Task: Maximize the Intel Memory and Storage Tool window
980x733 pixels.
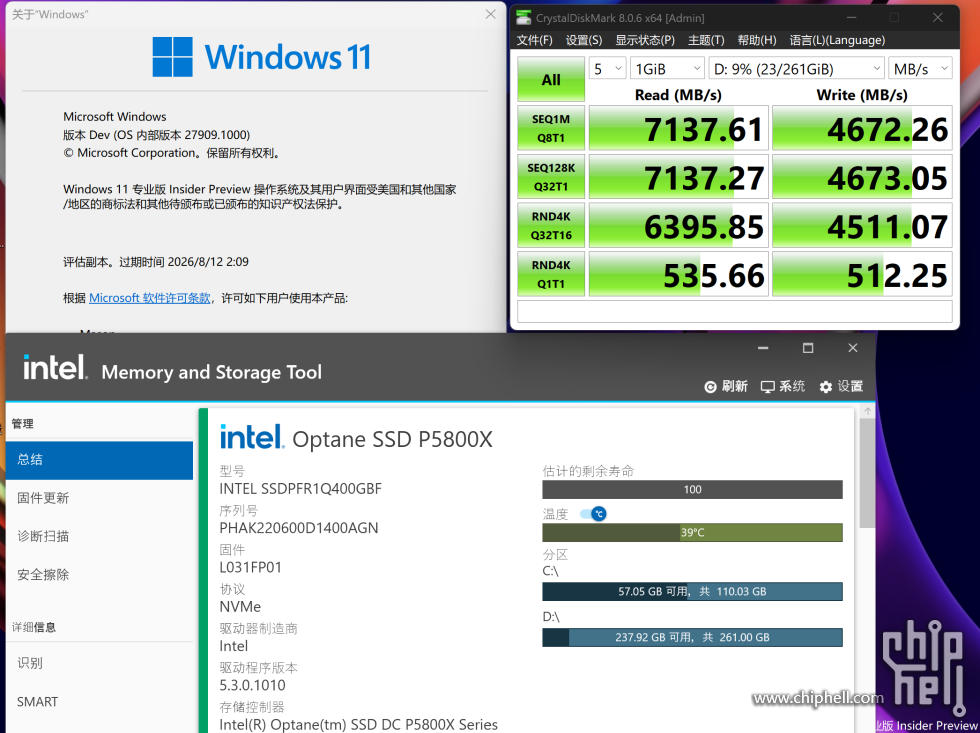Action: coord(808,348)
